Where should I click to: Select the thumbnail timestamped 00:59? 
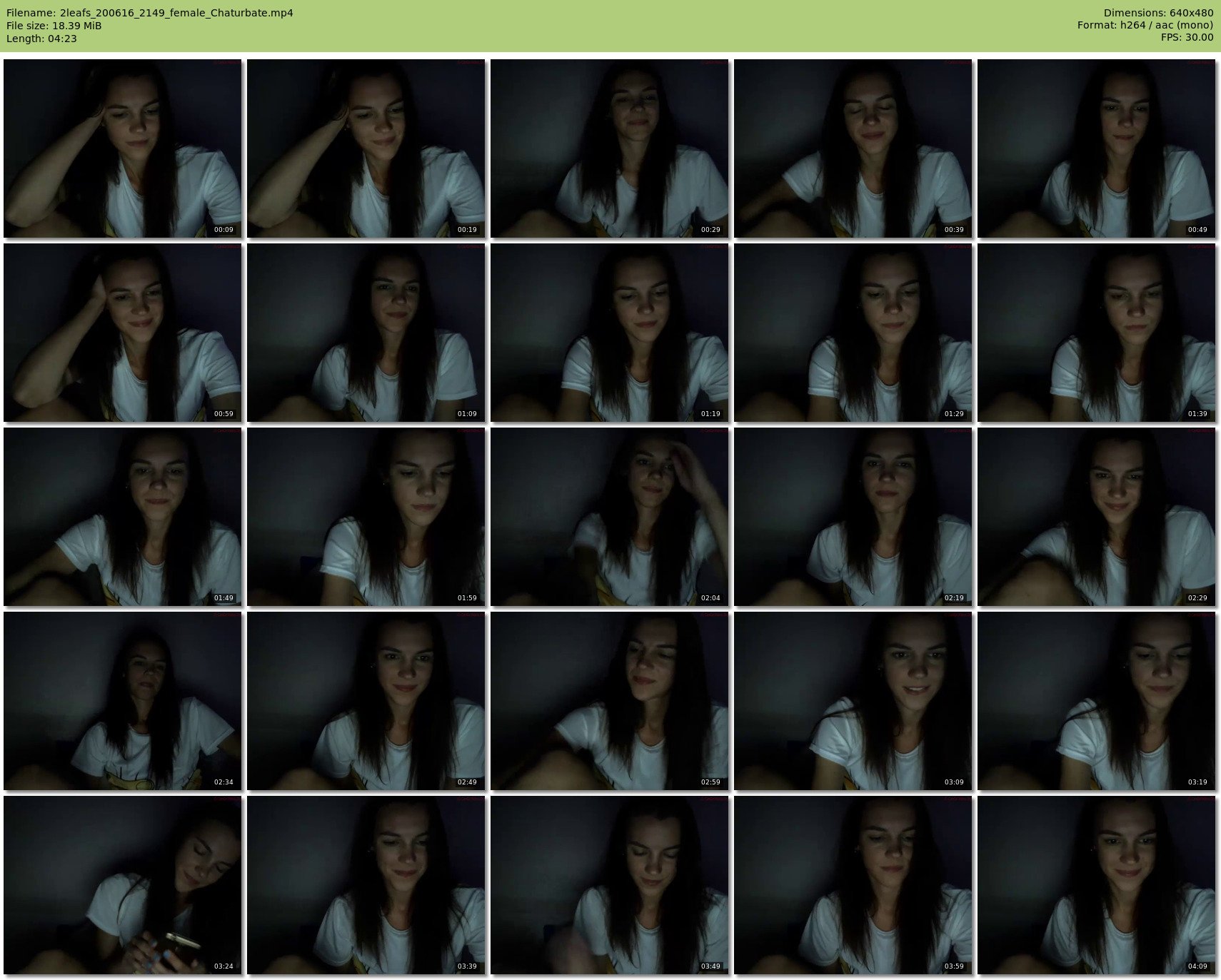pos(122,333)
